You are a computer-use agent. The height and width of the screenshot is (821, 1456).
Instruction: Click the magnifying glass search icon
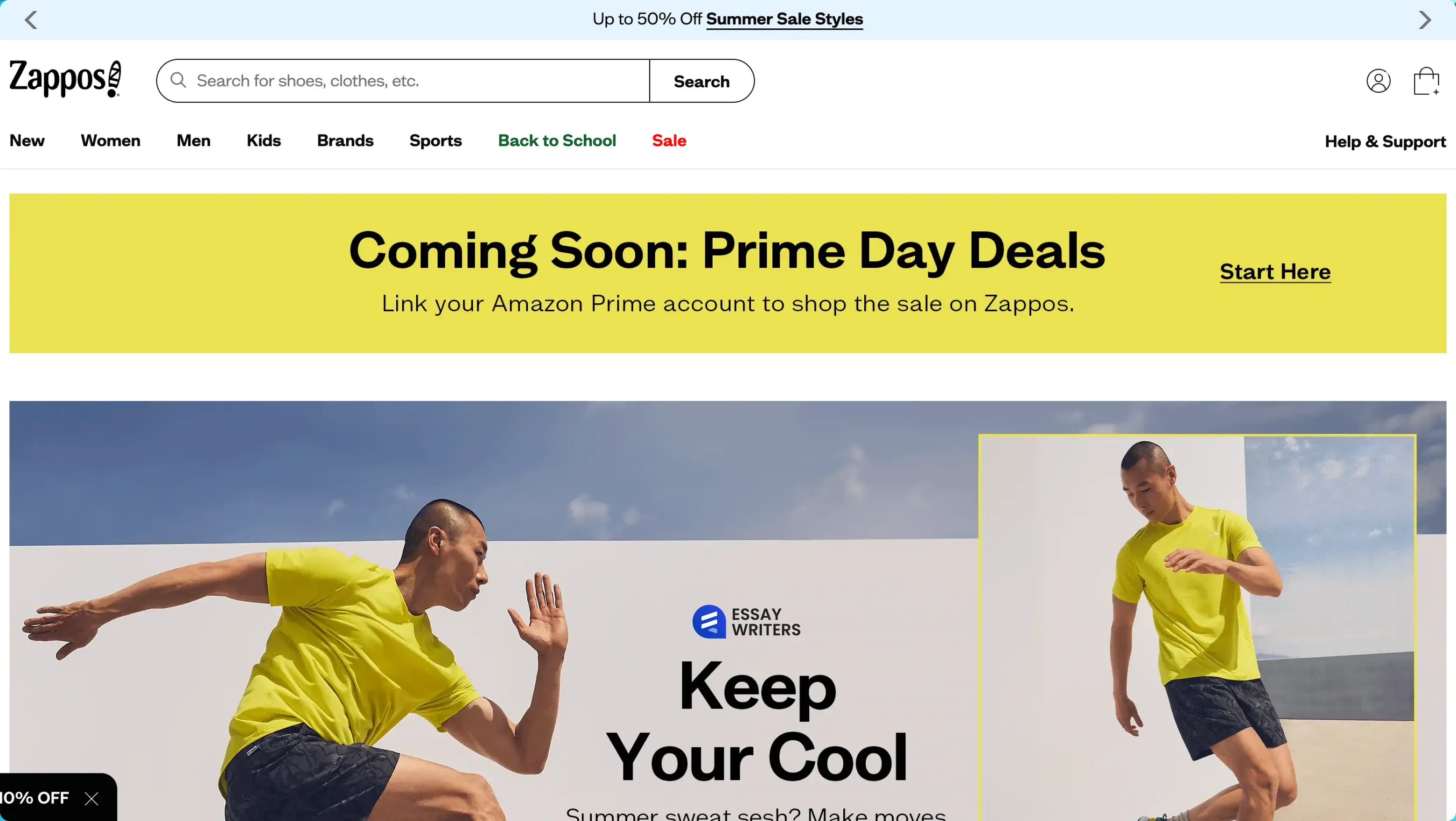[x=178, y=80]
